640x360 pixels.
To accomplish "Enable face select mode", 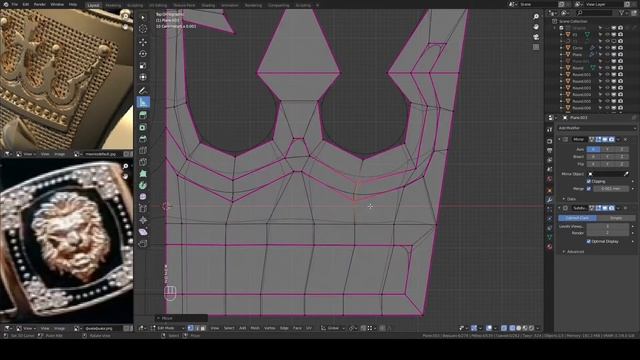I will 203,328.
